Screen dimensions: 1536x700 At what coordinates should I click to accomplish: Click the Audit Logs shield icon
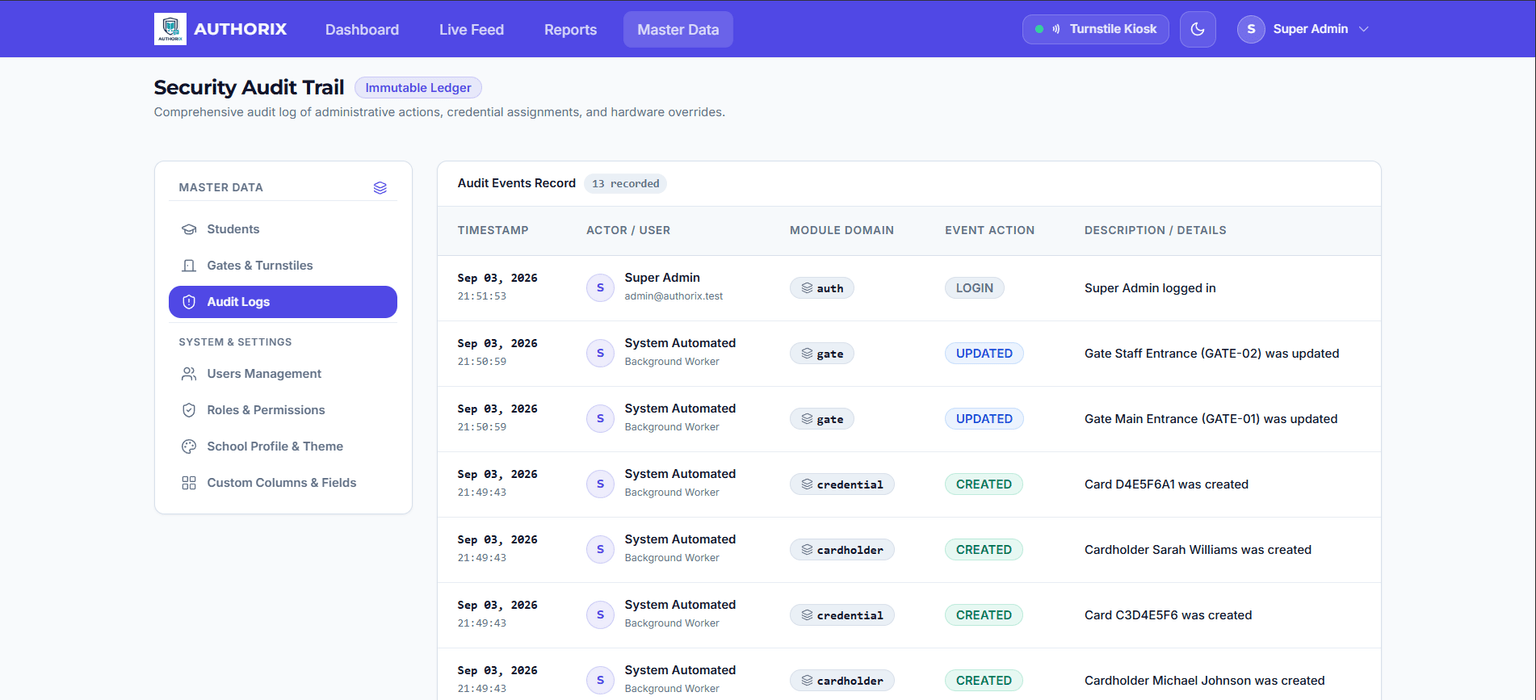pos(189,302)
